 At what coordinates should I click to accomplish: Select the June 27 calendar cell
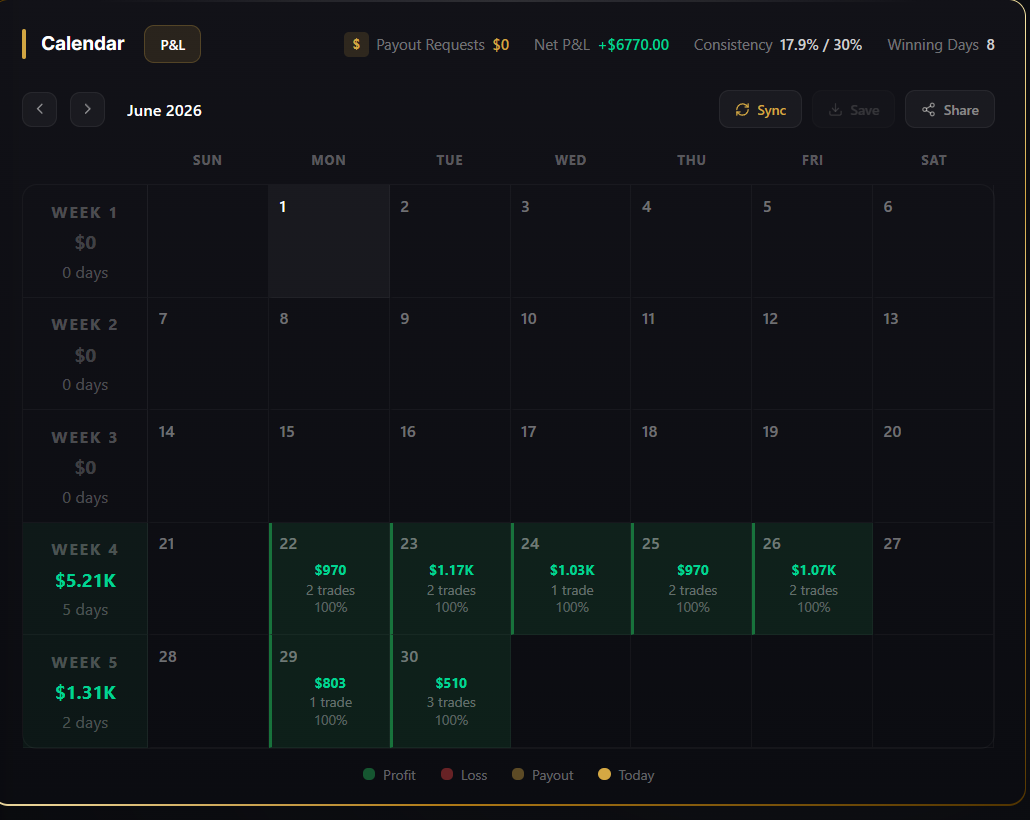(x=933, y=579)
